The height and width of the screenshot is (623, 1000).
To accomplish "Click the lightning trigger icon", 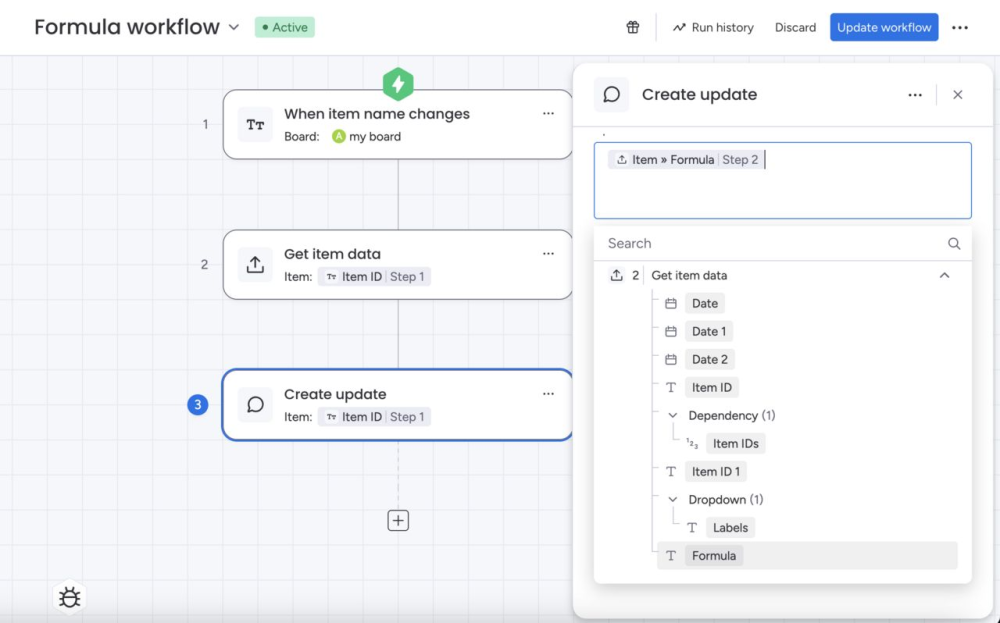I will tap(398, 84).
